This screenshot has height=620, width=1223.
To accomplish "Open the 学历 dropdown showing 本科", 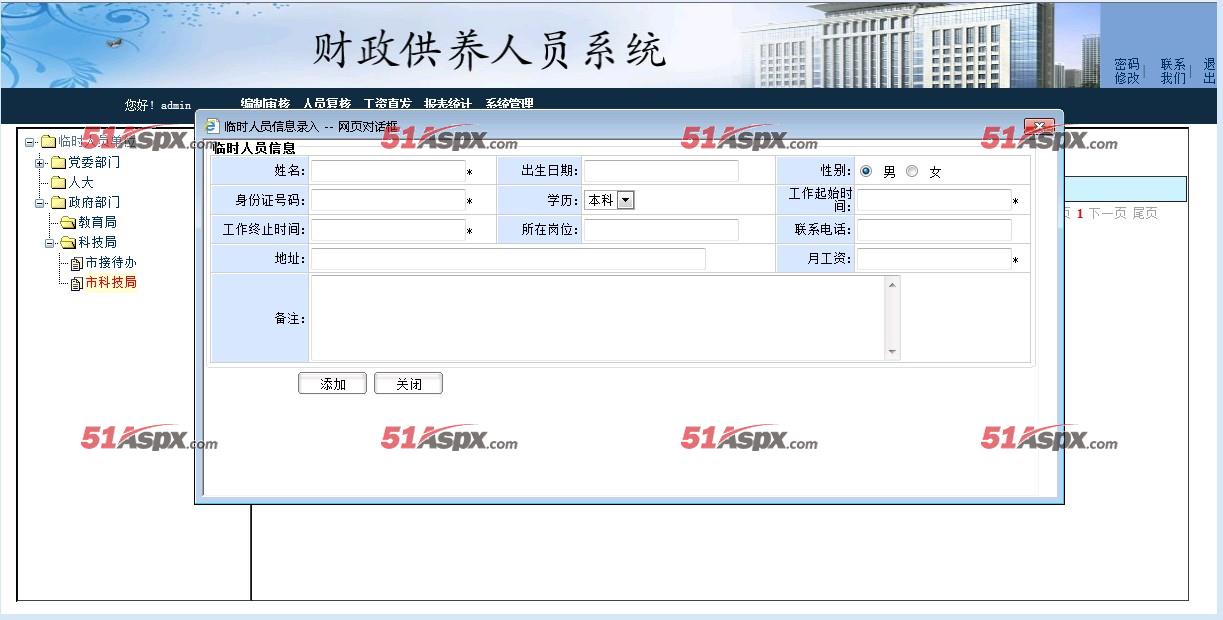I will coord(609,200).
